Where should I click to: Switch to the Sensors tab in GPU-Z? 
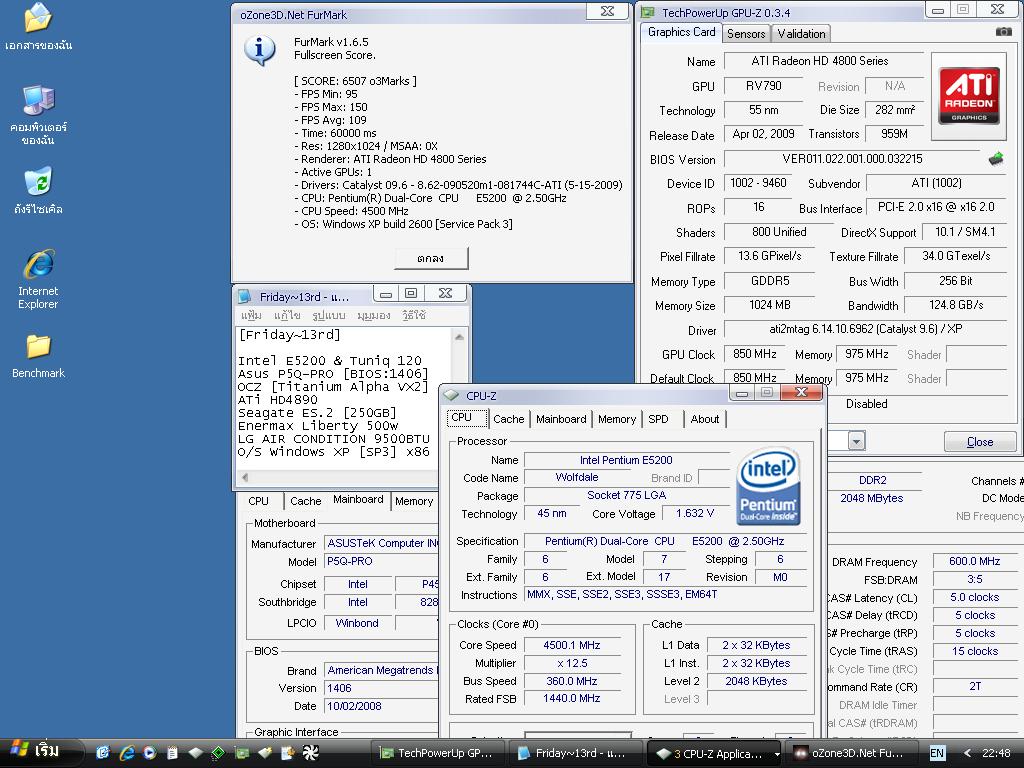746,33
